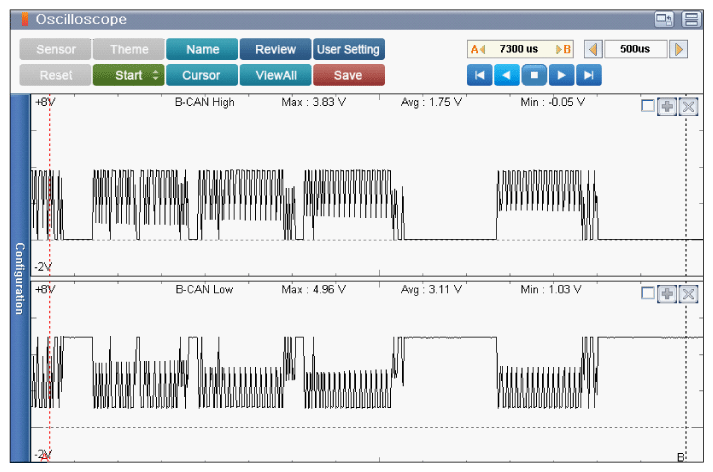This screenshot has width=713, height=472.
Task: Skip to the last recorded frame
Action: (x=590, y=75)
